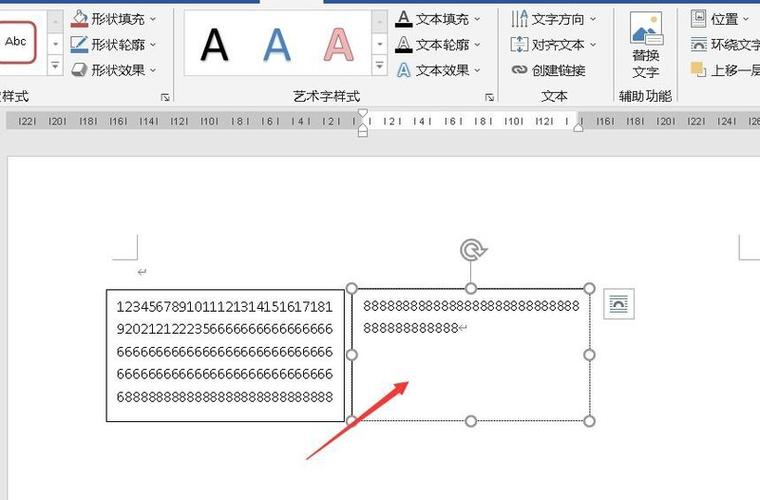Click the rotation handle above the text box
760x500 pixels.
tap(472, 250)
